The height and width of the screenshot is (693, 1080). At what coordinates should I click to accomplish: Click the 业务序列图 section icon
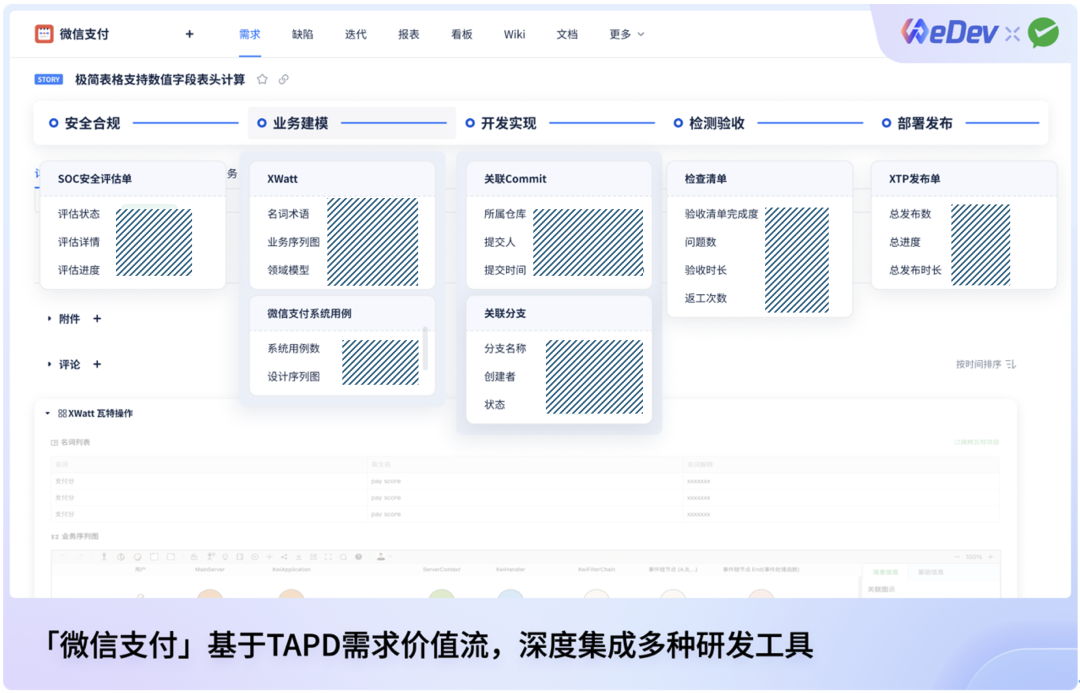[x=54, y=536]
